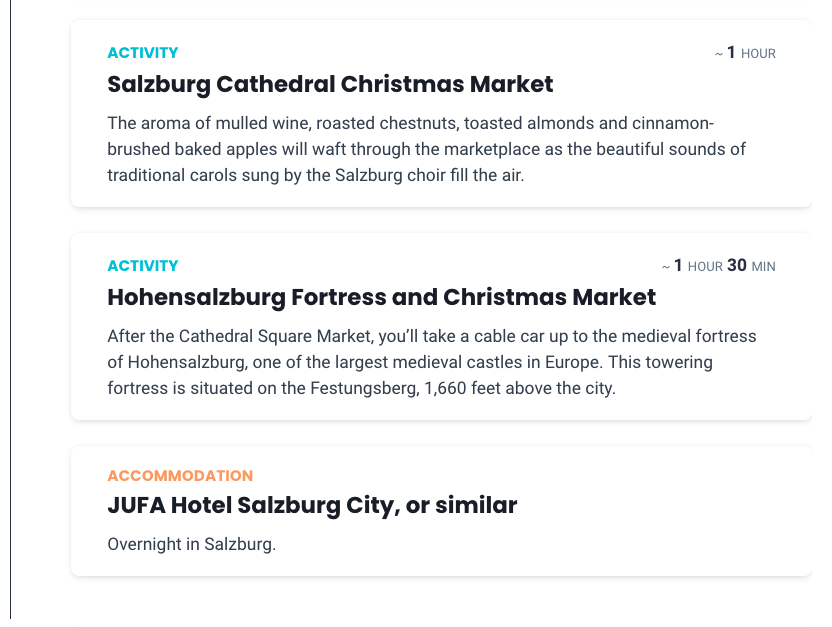Click the Overnight in Salzburg text

192,544
